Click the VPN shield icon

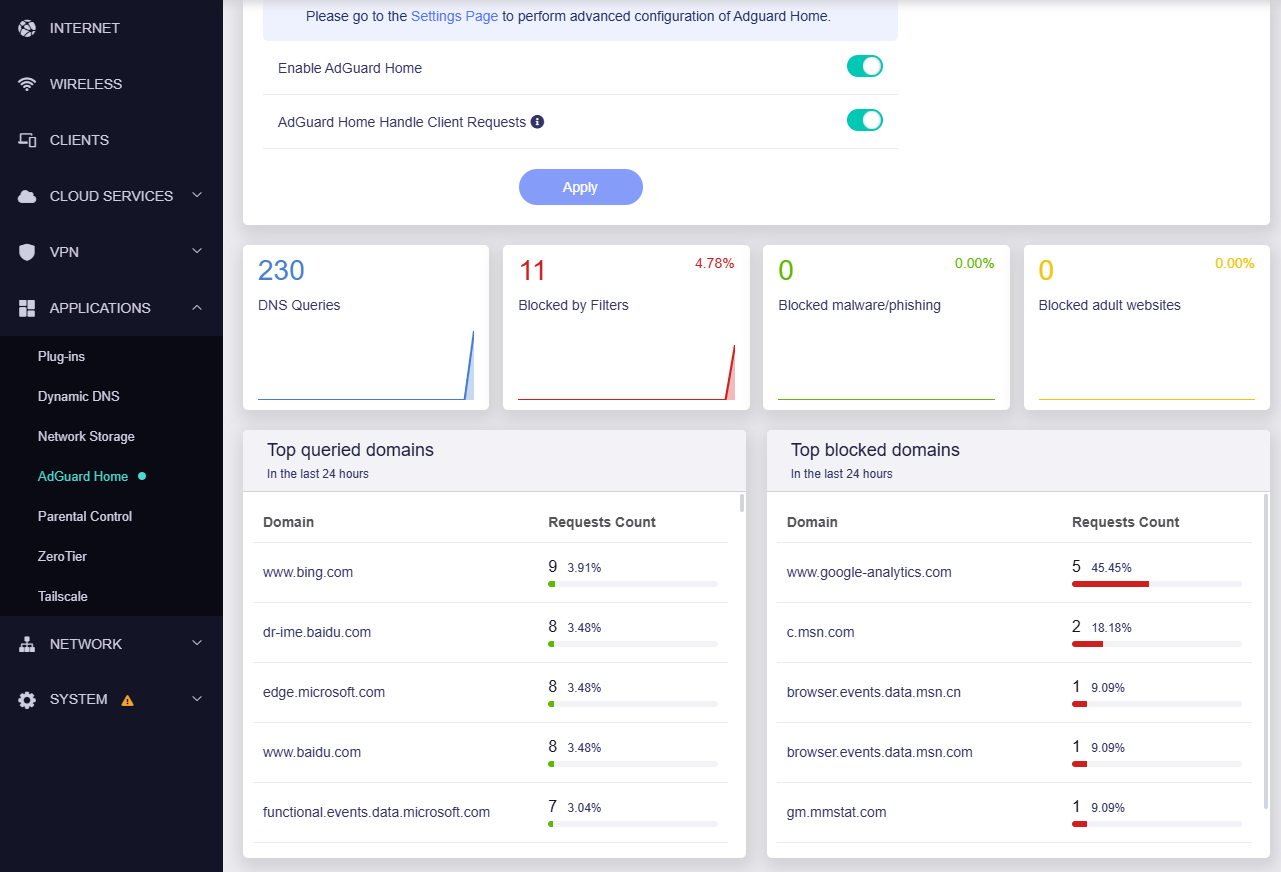(x=27, y=252)
